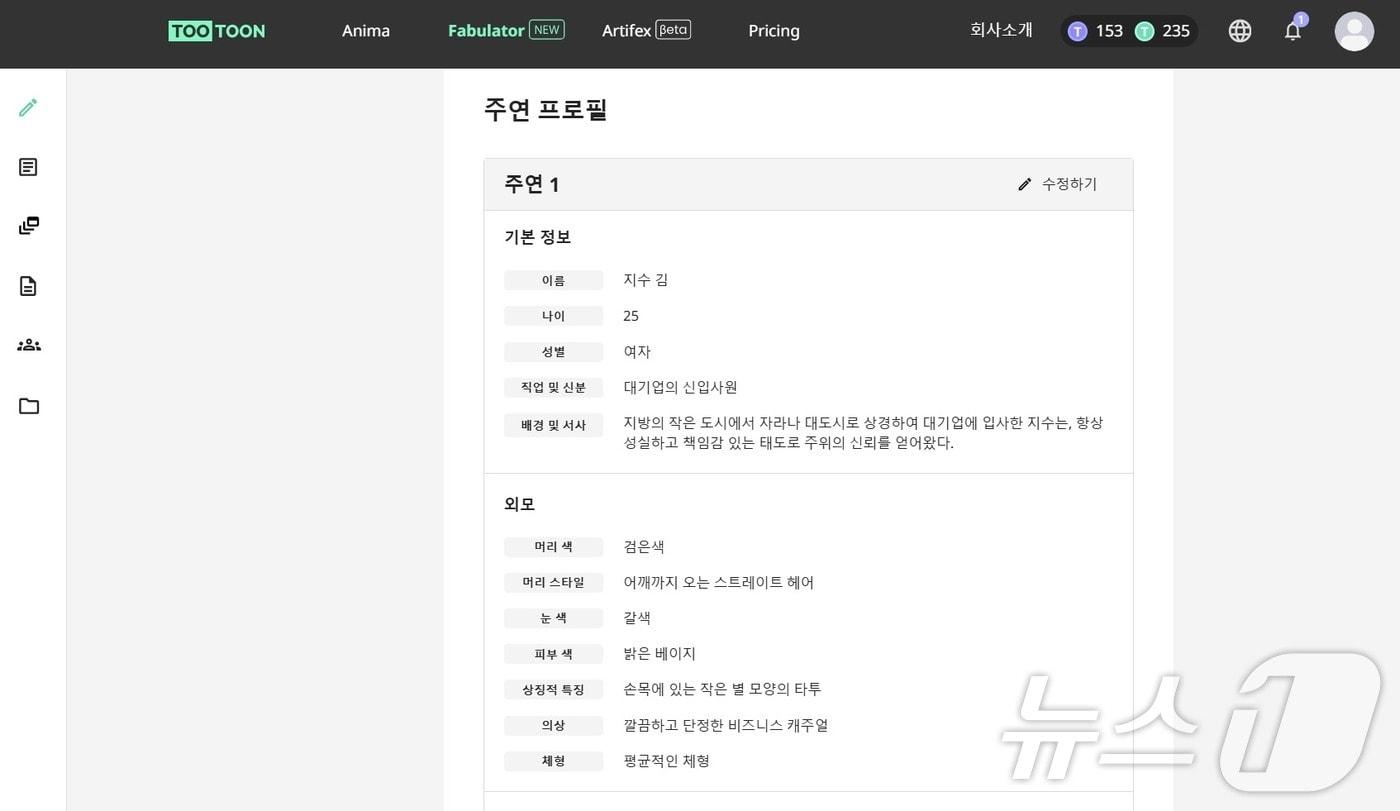Open the notification bell with badge
The image size is (1400, 811).
1292,31
